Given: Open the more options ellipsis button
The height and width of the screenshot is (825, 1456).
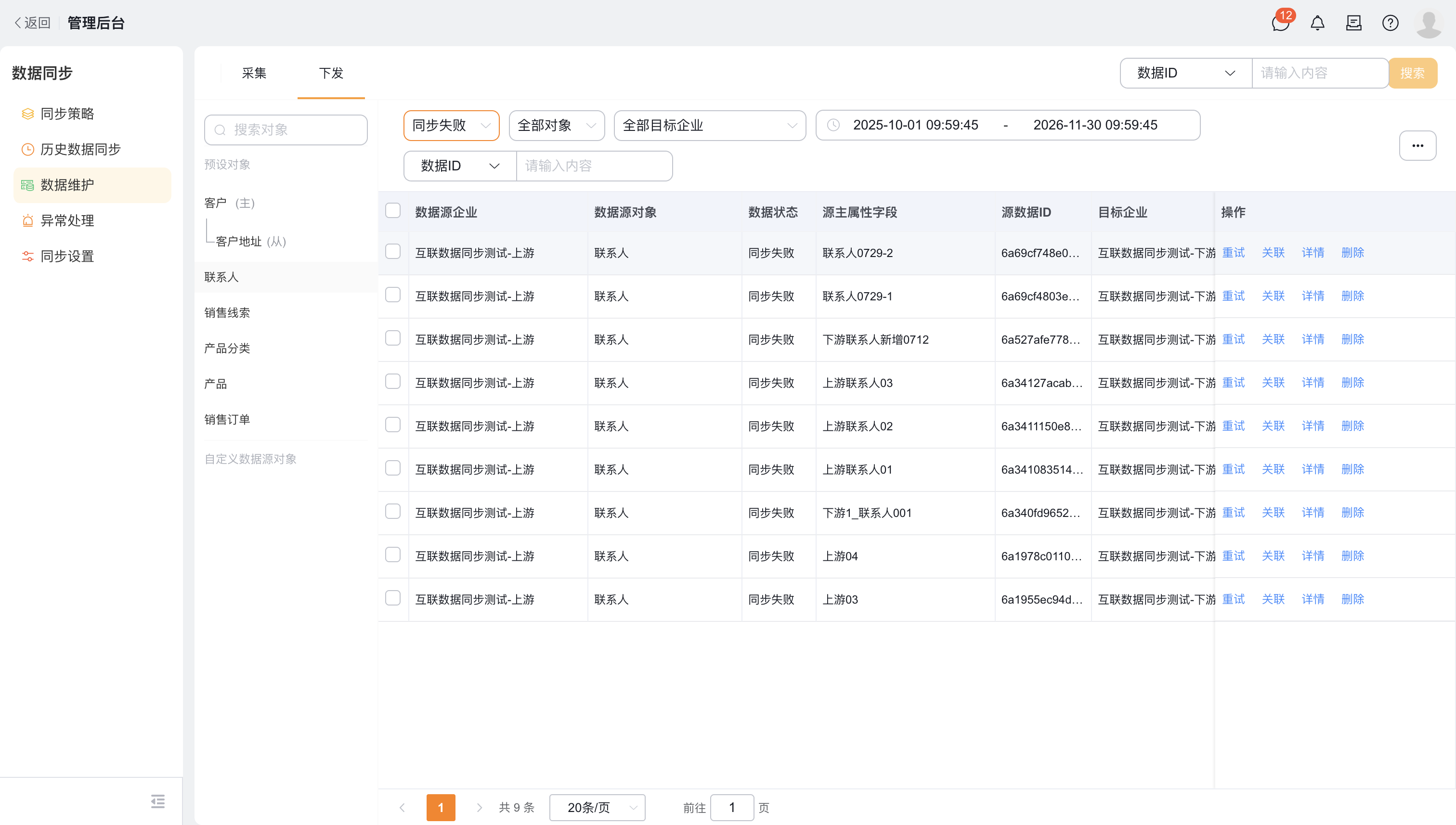Looking at the screenshot, I should 1417,146.
